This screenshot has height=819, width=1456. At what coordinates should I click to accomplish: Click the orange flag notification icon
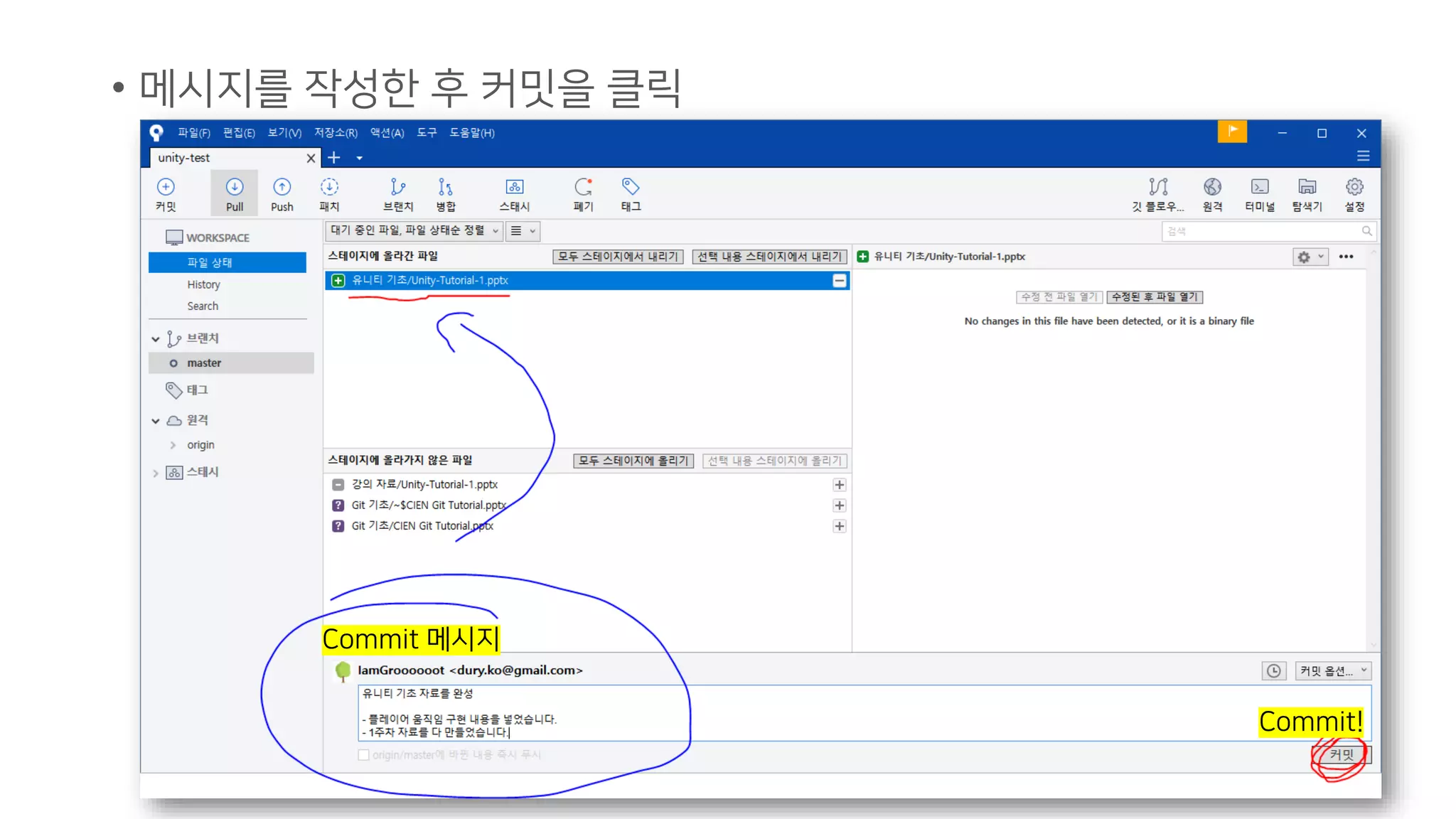1232,132
